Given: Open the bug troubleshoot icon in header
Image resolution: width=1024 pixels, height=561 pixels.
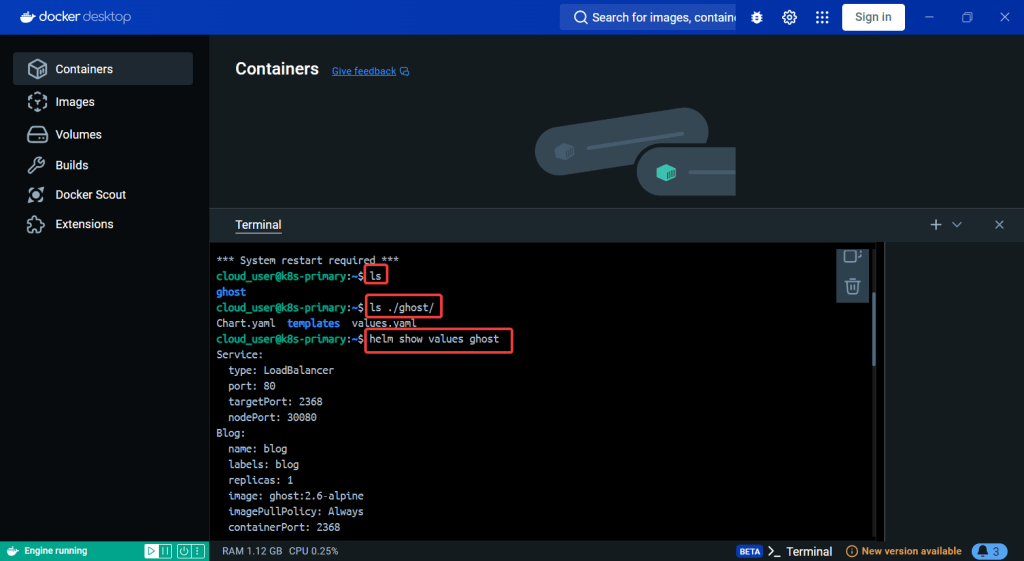Looking at the screenshot, I should tap(757, 17).
